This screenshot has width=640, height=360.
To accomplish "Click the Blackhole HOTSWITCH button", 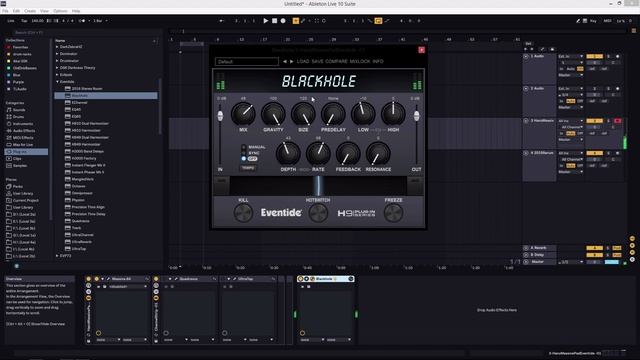I will [x=318, y=213].
